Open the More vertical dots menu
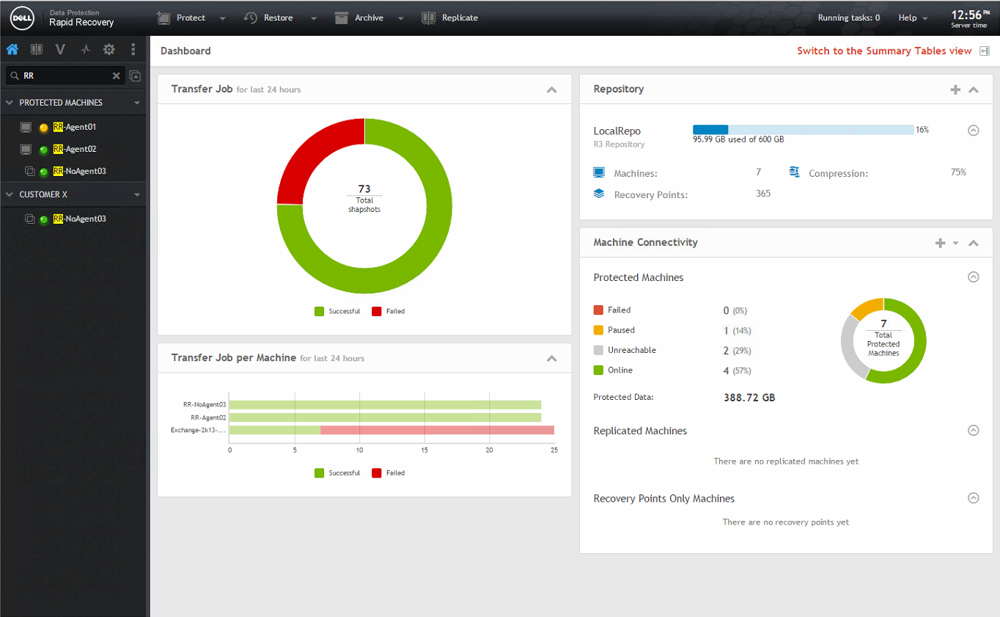This screenshot has height=617, width=1000. (x=133, y=49)
